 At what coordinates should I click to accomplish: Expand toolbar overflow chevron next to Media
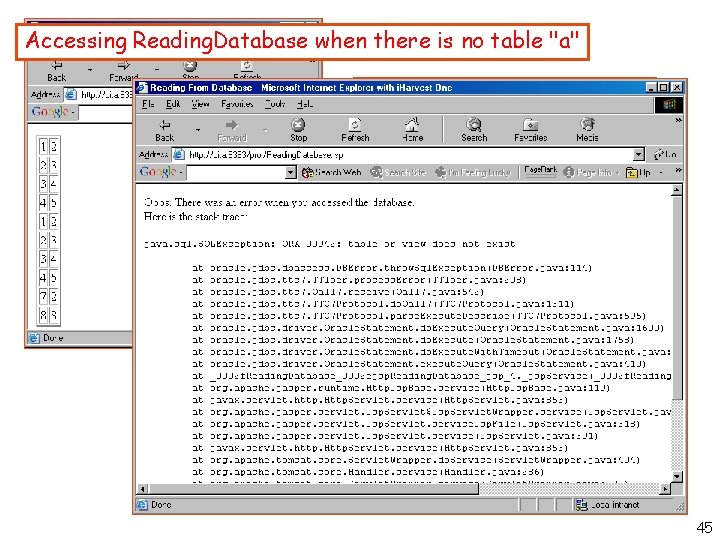[x=678, y=120]
